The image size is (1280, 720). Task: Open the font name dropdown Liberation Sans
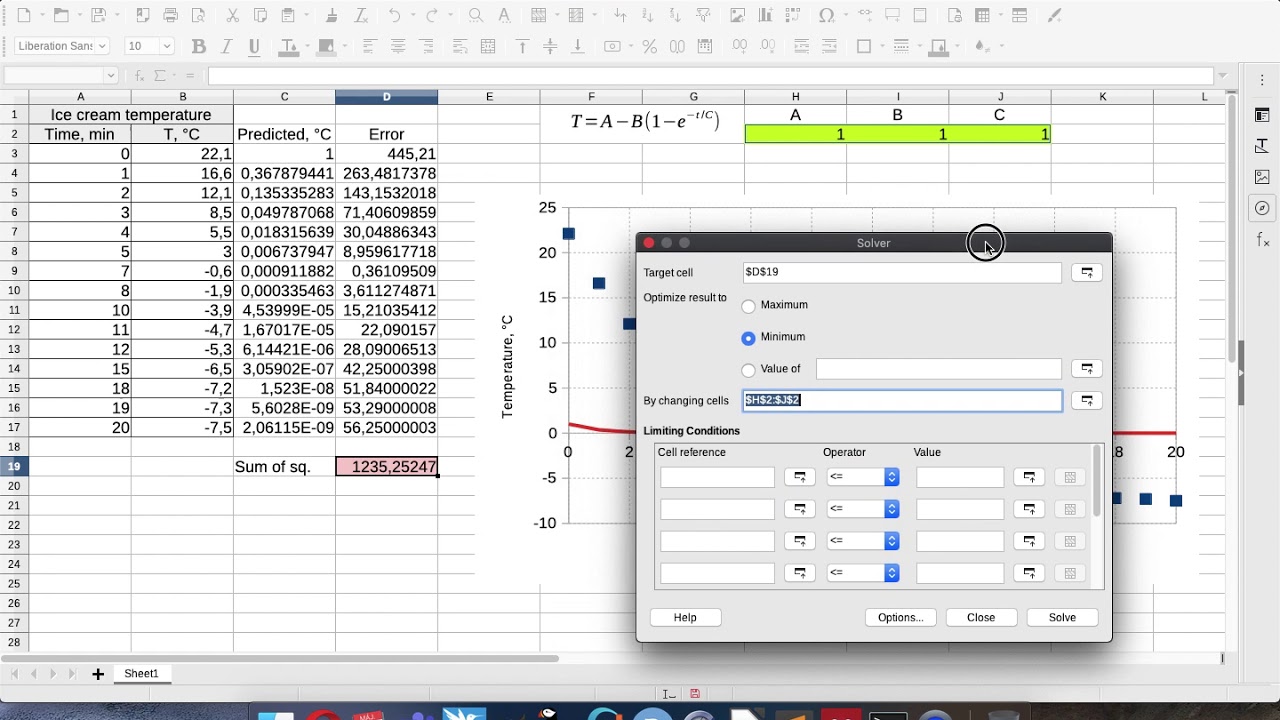pos(101,46)
